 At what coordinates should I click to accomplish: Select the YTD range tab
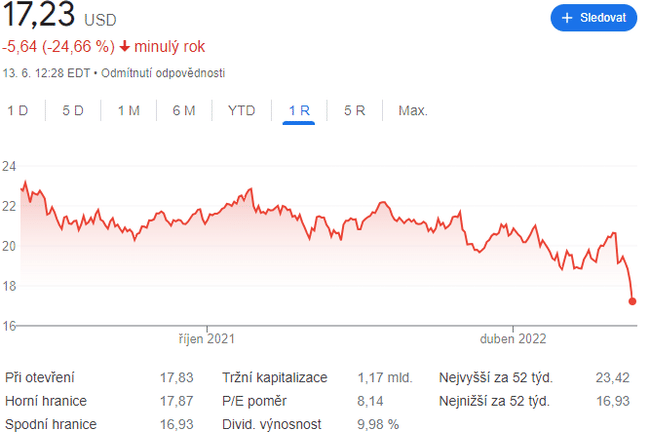(241, 110)
